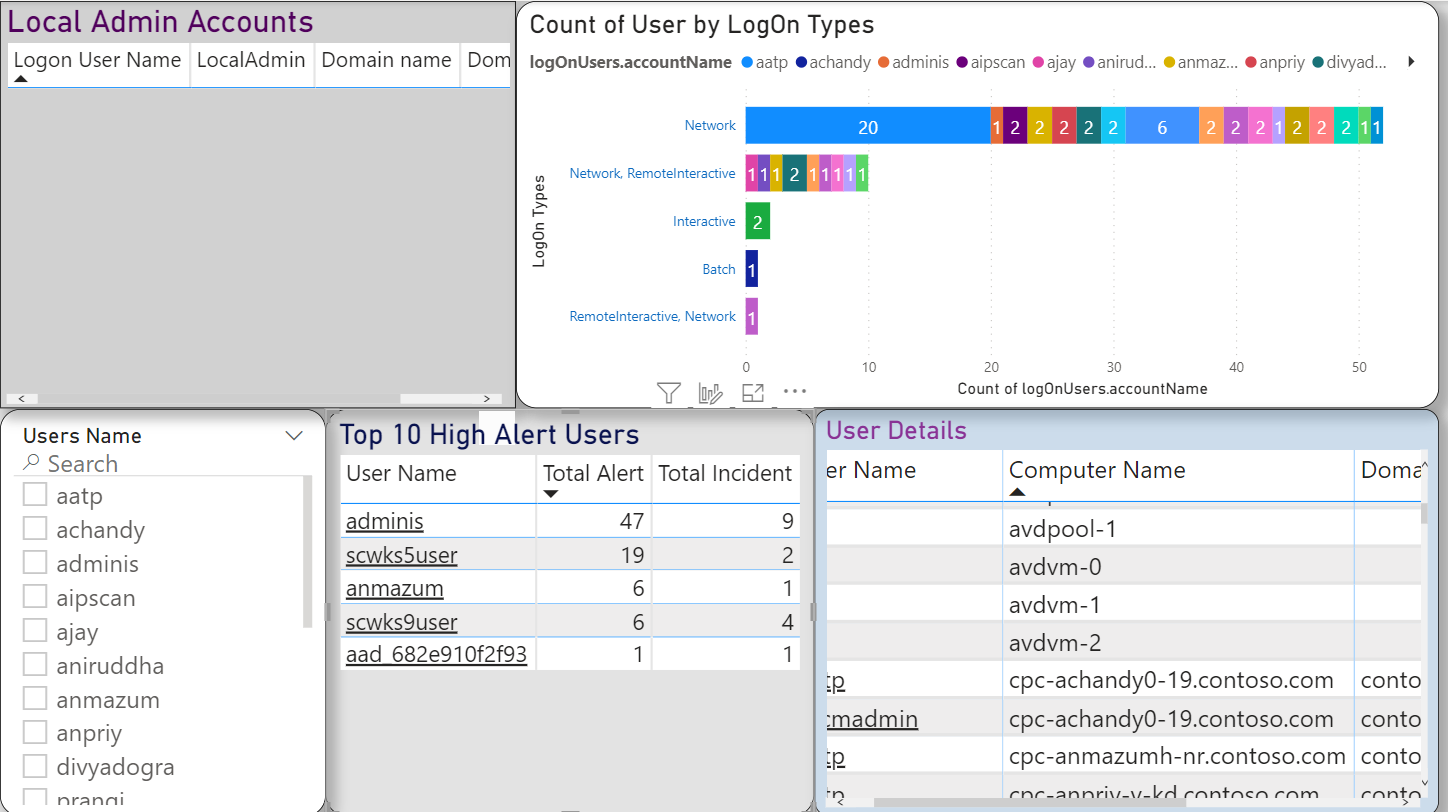Click the search magnifier icon in Users Name

31,463
